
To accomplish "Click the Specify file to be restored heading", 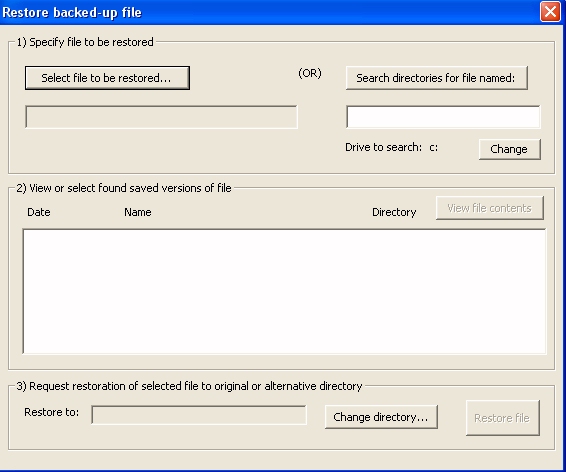I will (85, 42).
